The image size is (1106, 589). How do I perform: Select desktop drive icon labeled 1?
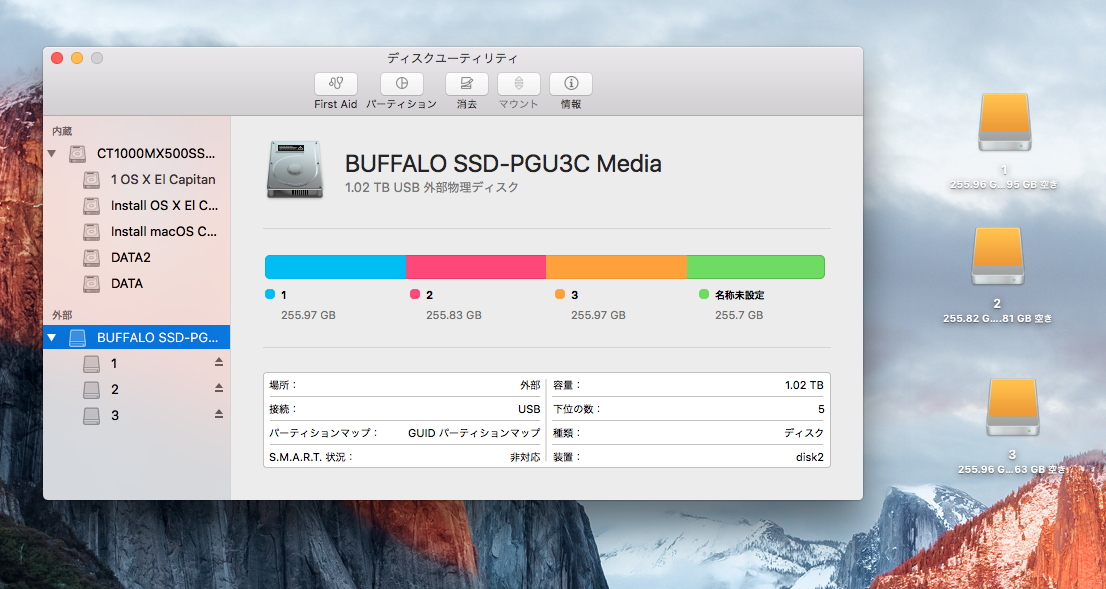click(1003, 124)
